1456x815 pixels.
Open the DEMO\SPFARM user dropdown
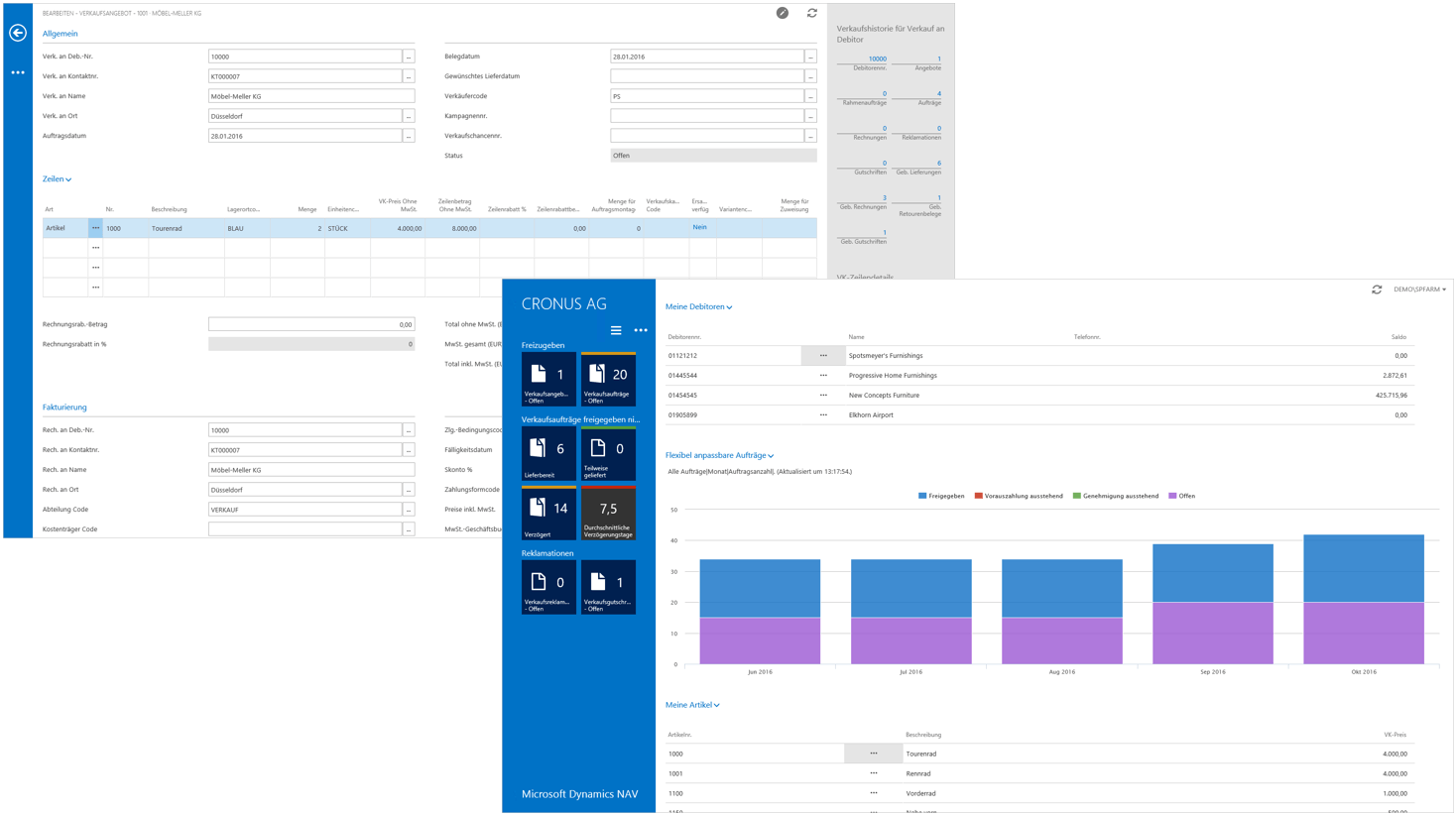click(x=1419, y=290)
